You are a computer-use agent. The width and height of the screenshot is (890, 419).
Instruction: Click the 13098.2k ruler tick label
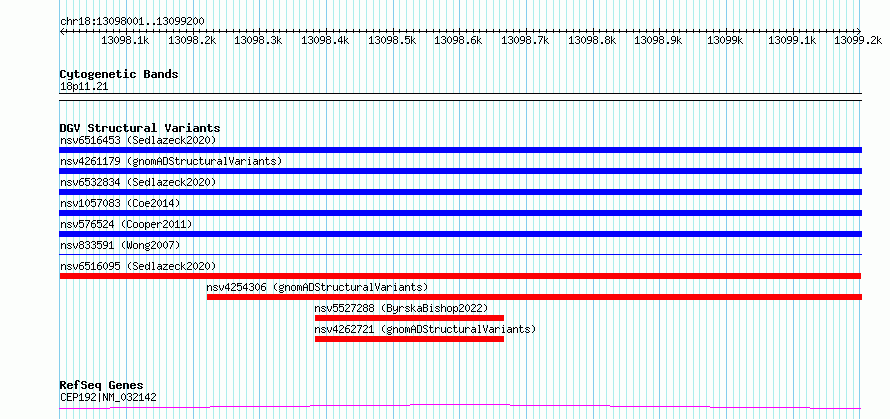coord(192,40)
